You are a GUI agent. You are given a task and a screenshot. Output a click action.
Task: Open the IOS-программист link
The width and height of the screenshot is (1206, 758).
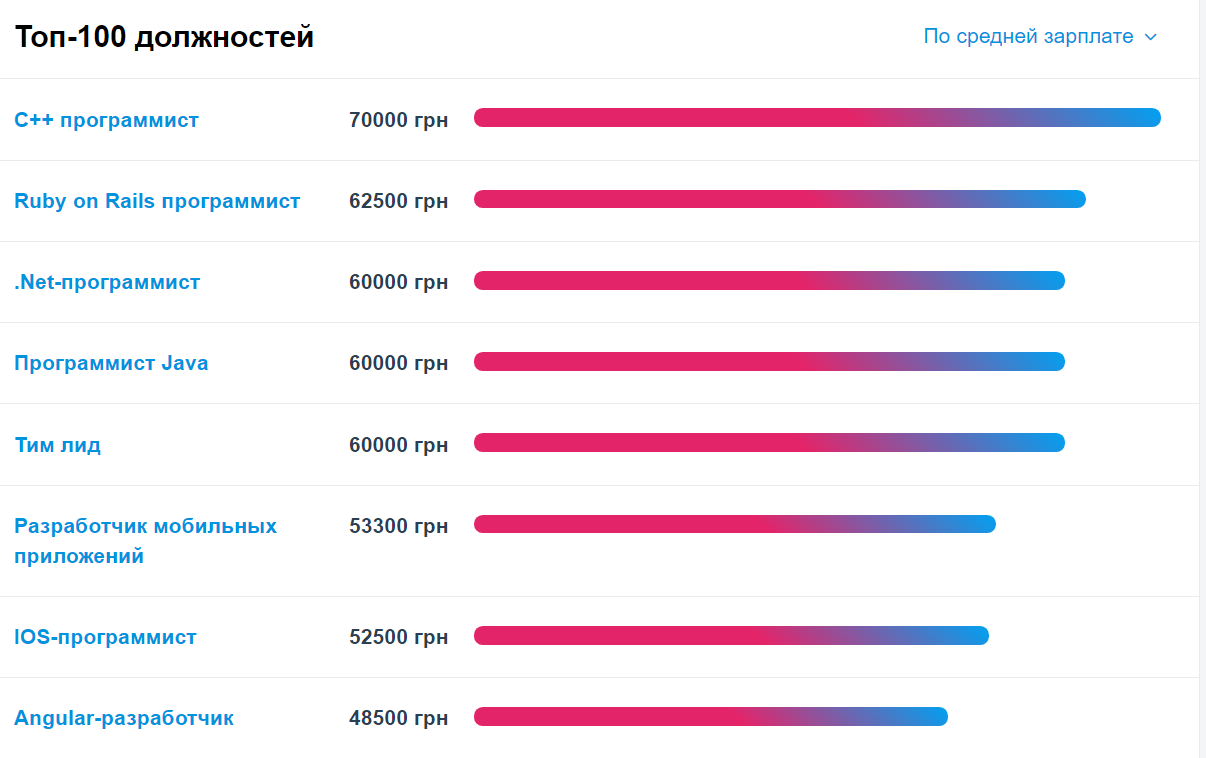click(x=105, y=637)
